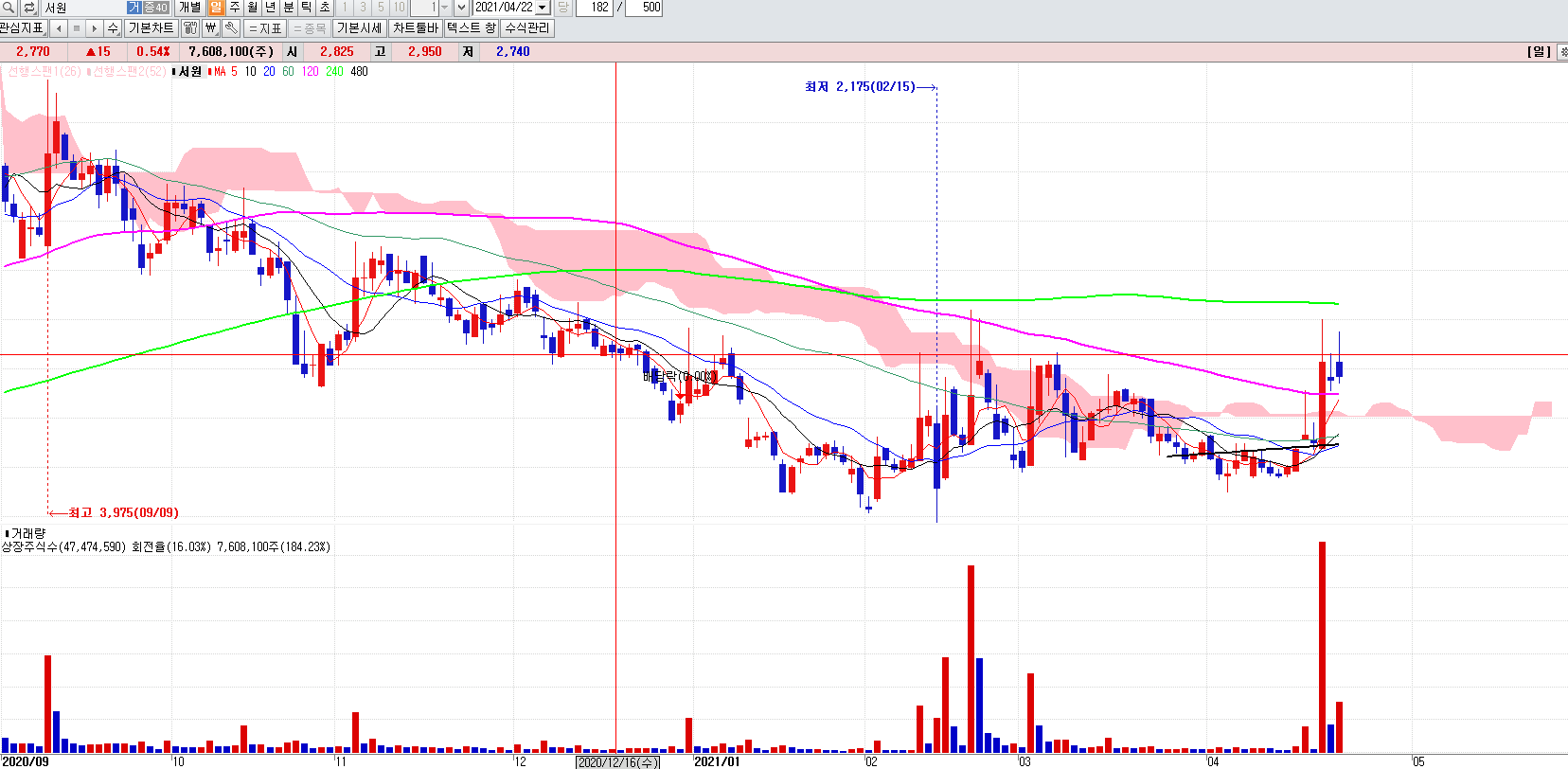Click the MA 480 legend number
The height and width of the screenshot is (769, 1568).
coord(359,71)
